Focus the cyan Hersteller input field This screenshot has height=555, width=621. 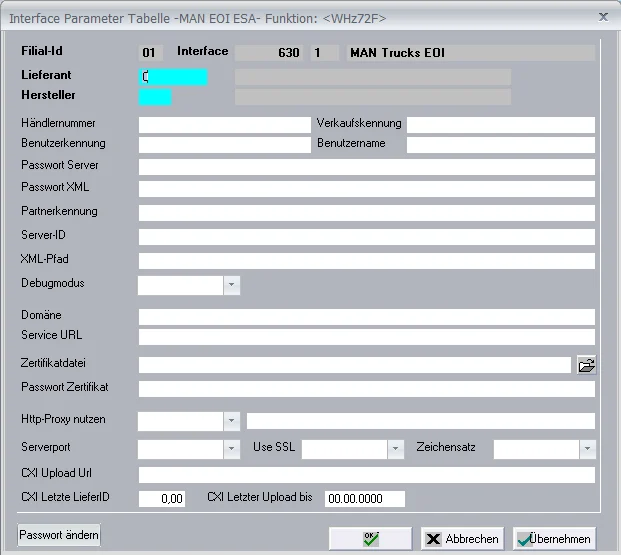point(155,97)
